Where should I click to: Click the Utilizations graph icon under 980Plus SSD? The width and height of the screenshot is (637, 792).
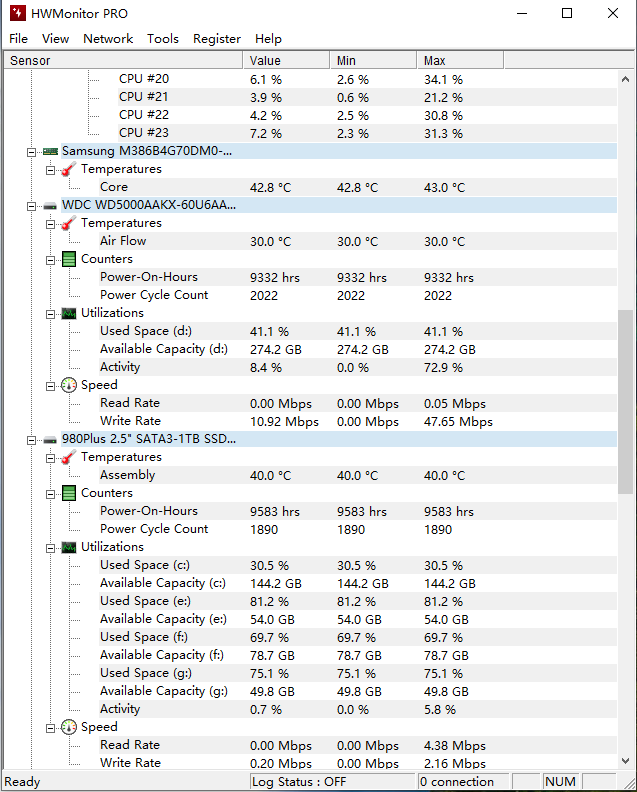click(69, 547)
